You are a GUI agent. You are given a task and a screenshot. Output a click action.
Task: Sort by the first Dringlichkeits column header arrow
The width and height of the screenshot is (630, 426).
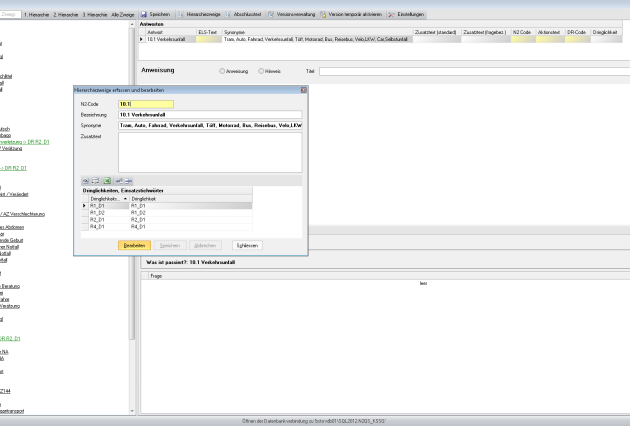pos(125,199)
